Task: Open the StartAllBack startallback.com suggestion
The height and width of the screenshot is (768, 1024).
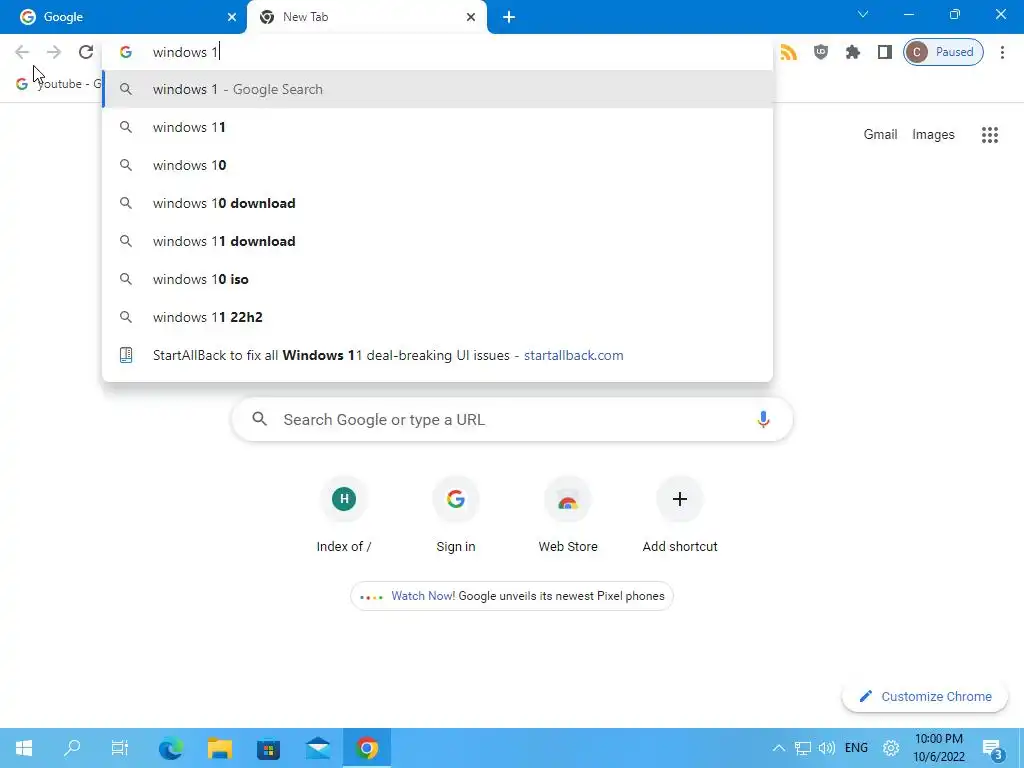Action: pyautogui.click(x=438, y=355)
